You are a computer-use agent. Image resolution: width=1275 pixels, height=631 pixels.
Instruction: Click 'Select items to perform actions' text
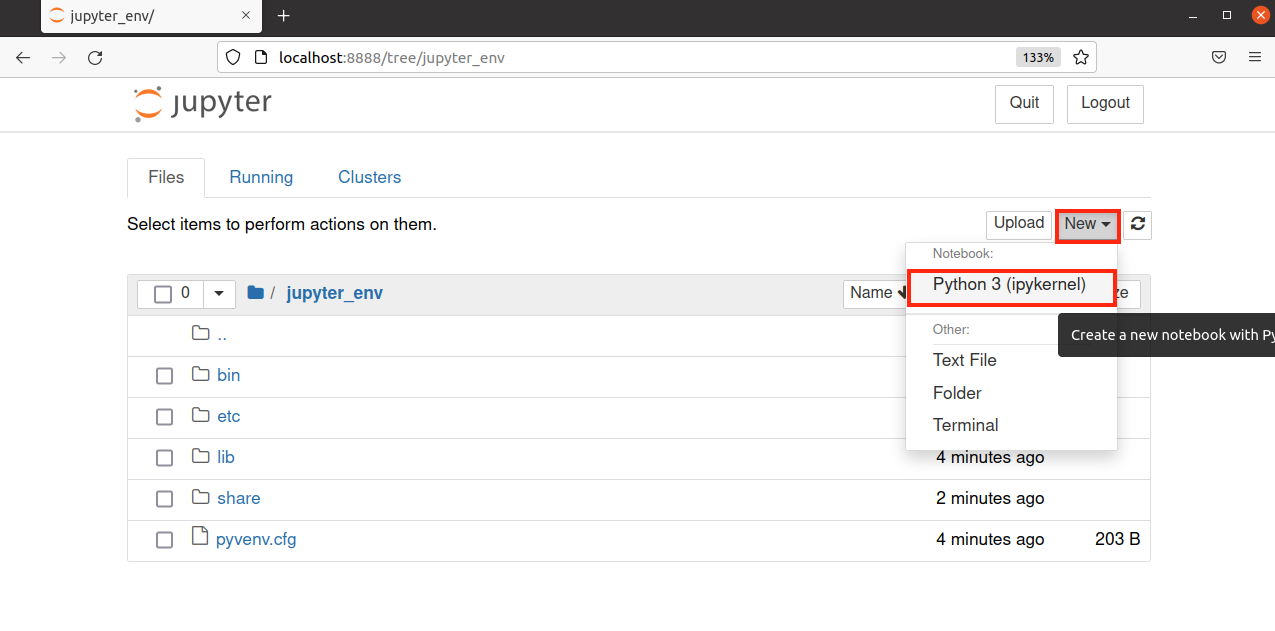pos(282,225)
